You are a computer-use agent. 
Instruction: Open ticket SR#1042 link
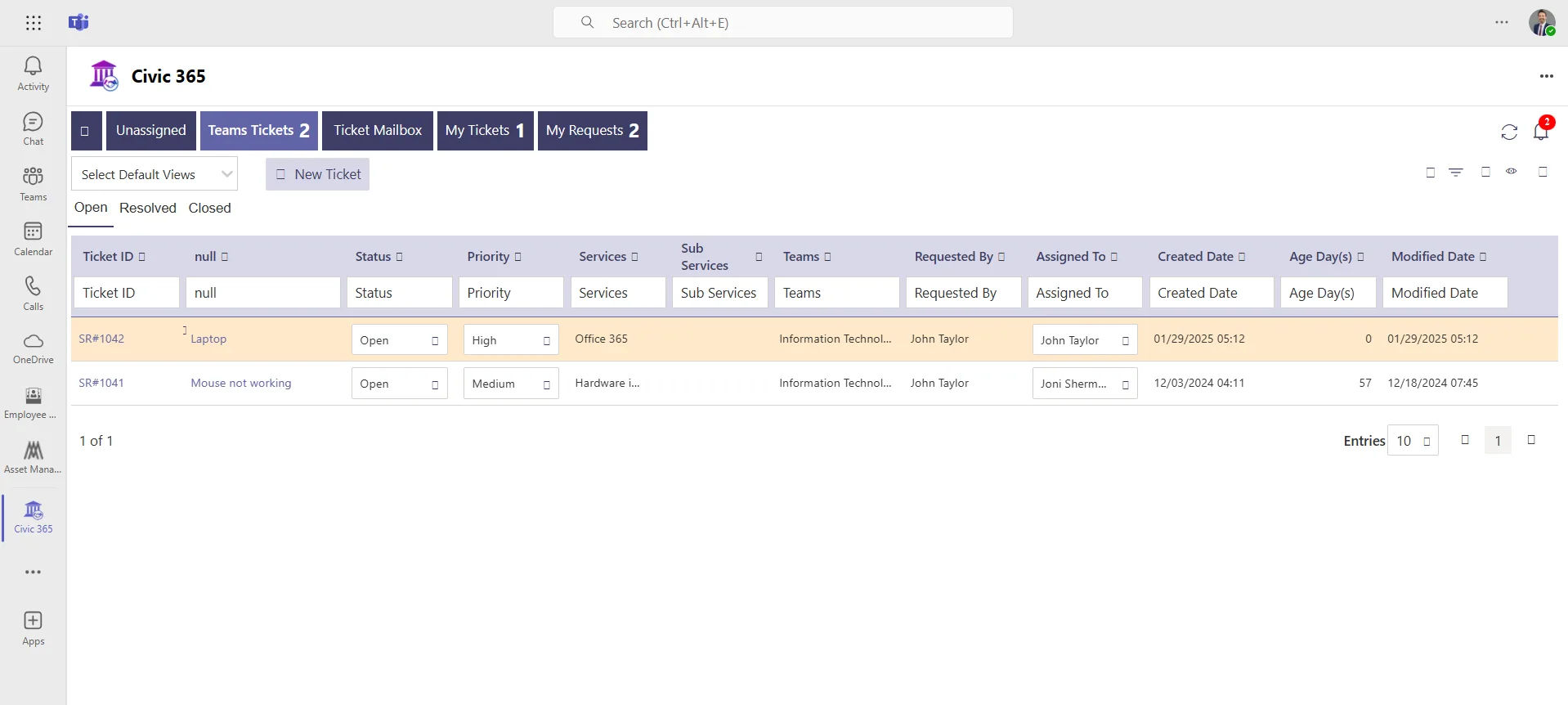(101, 339)
